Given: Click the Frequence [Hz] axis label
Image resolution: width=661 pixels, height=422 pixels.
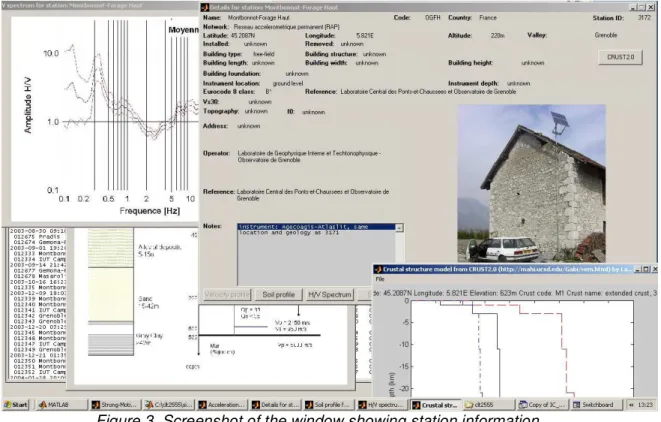Looking at the screenshot, I should (x=150, y=211).
